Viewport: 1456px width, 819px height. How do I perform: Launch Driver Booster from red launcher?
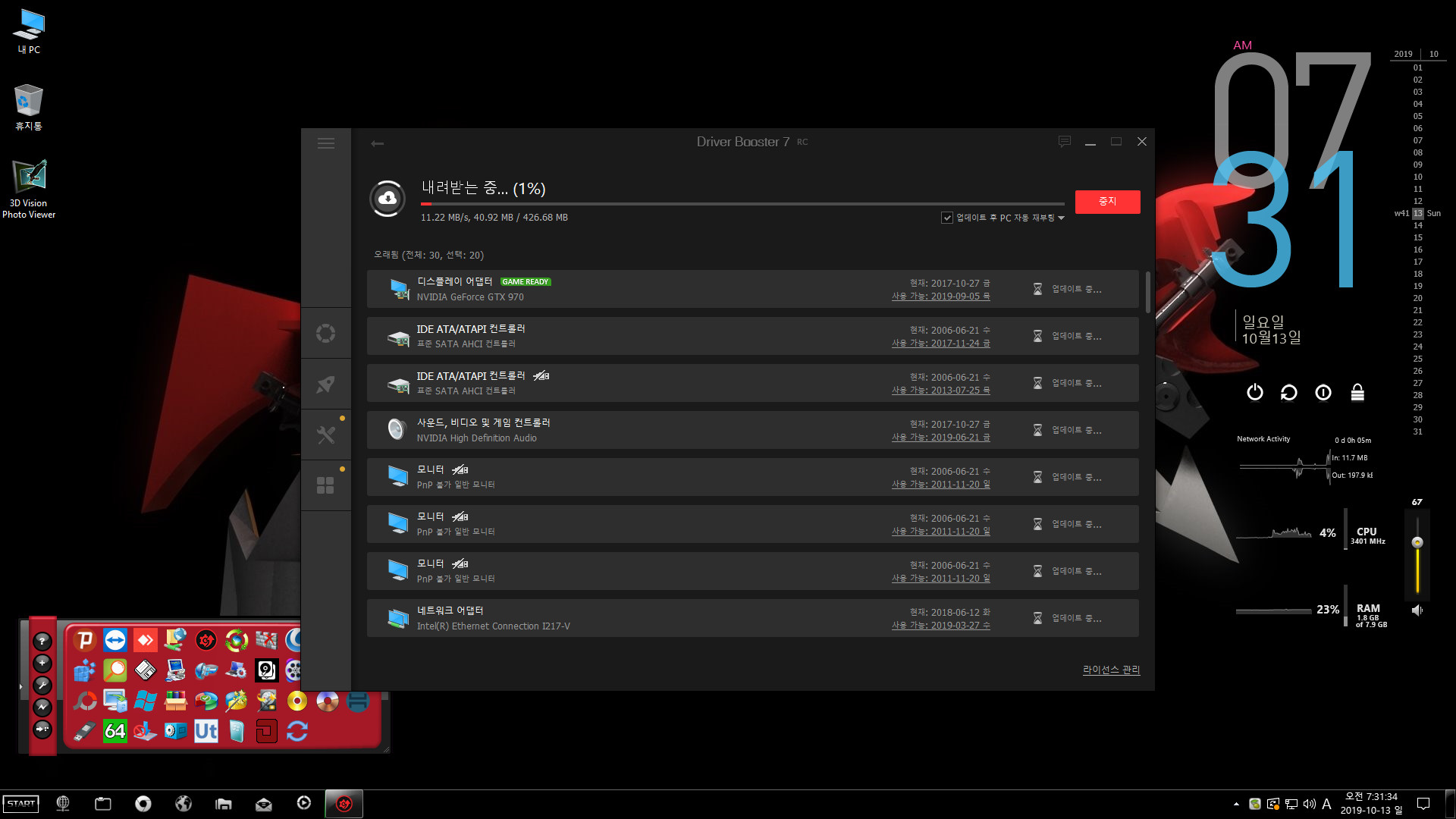[x=206, y=640]
